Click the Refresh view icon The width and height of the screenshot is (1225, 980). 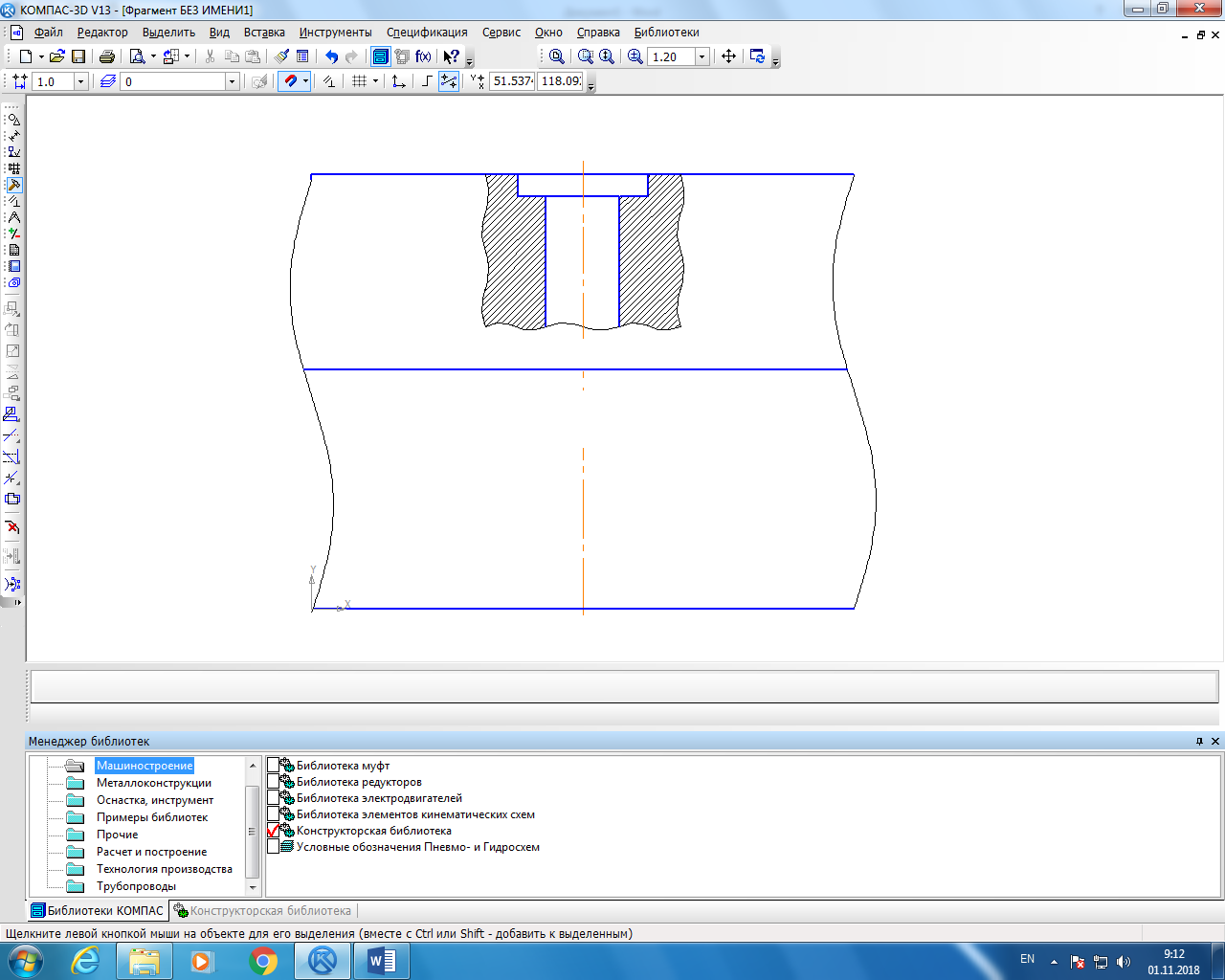coord(758,57)
